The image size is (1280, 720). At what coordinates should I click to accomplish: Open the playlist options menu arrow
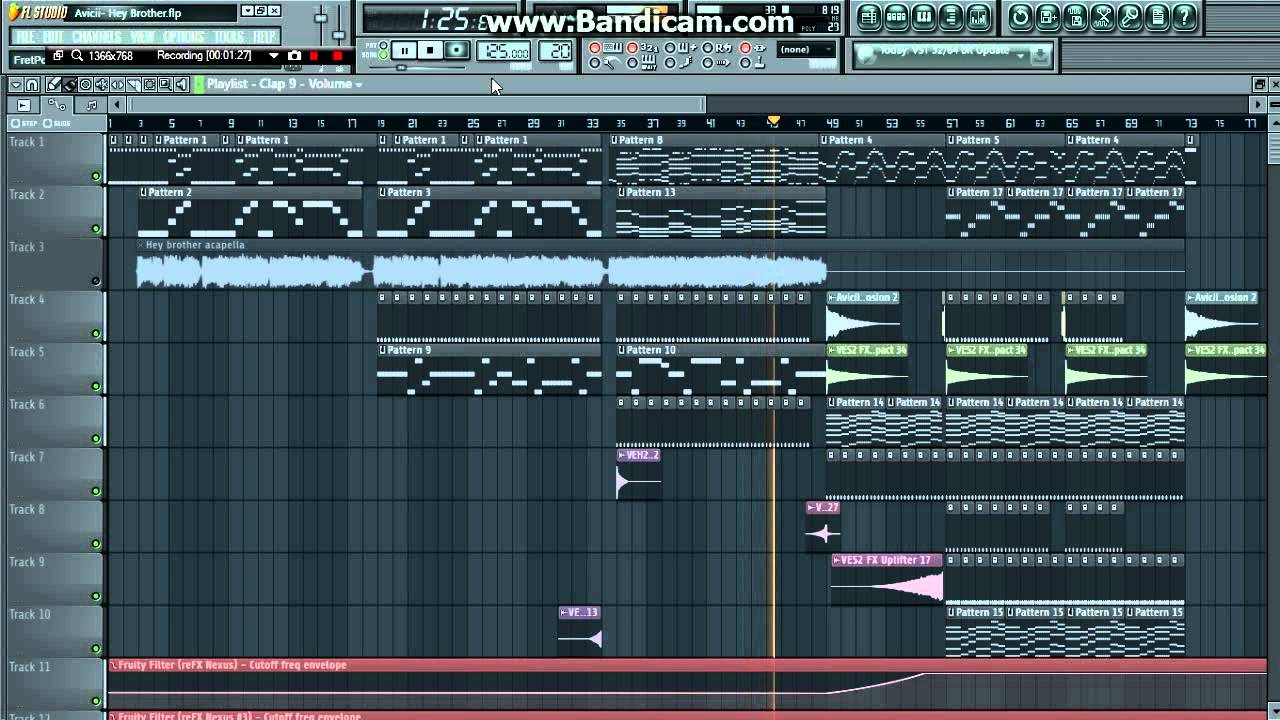click(x=16, y=85)
